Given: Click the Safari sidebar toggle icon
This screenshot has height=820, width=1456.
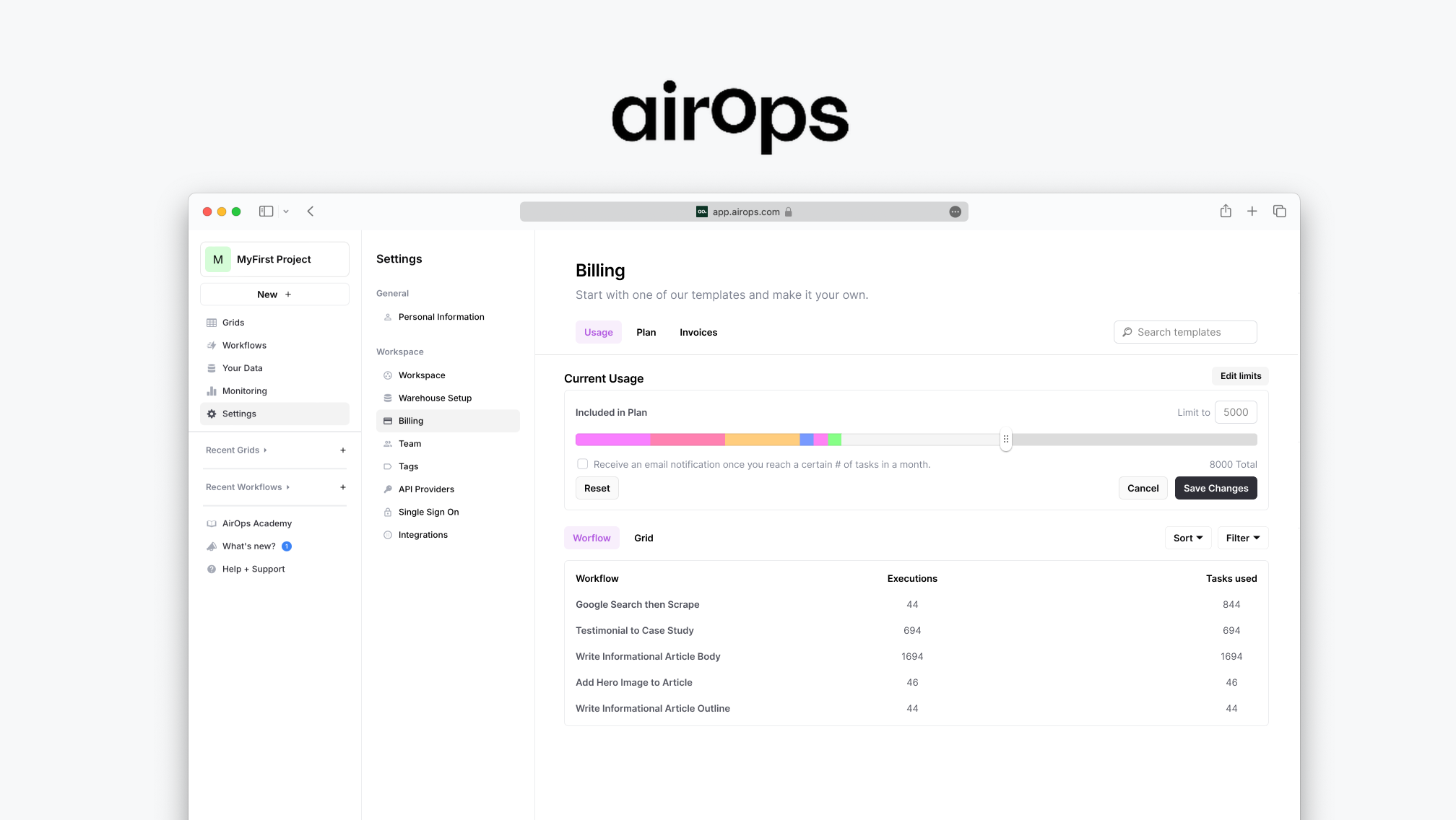Looking at the screenshot, I should (266, 211).
